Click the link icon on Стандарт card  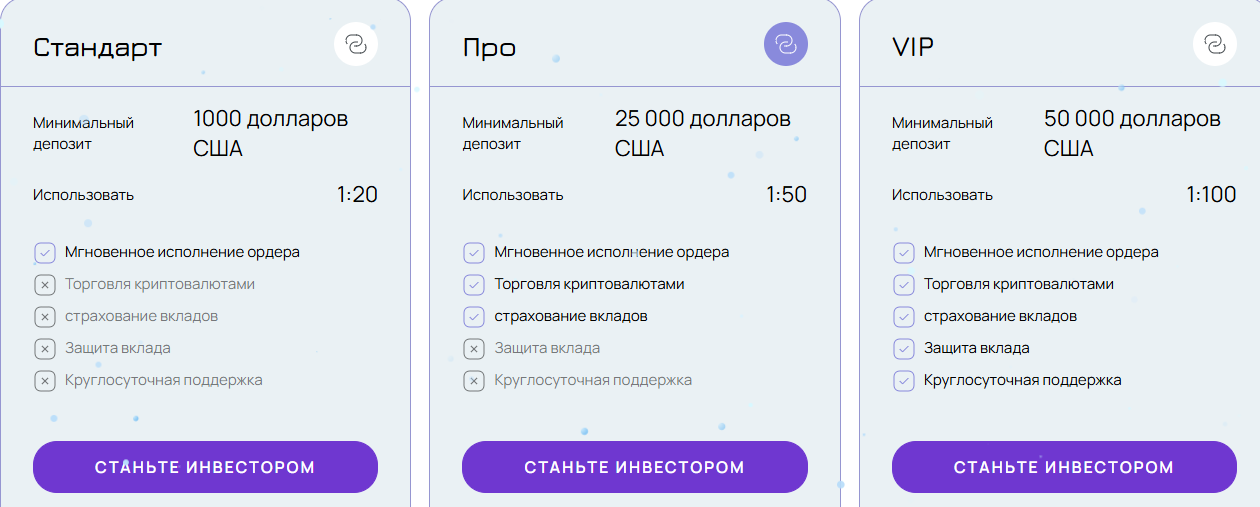356,44
